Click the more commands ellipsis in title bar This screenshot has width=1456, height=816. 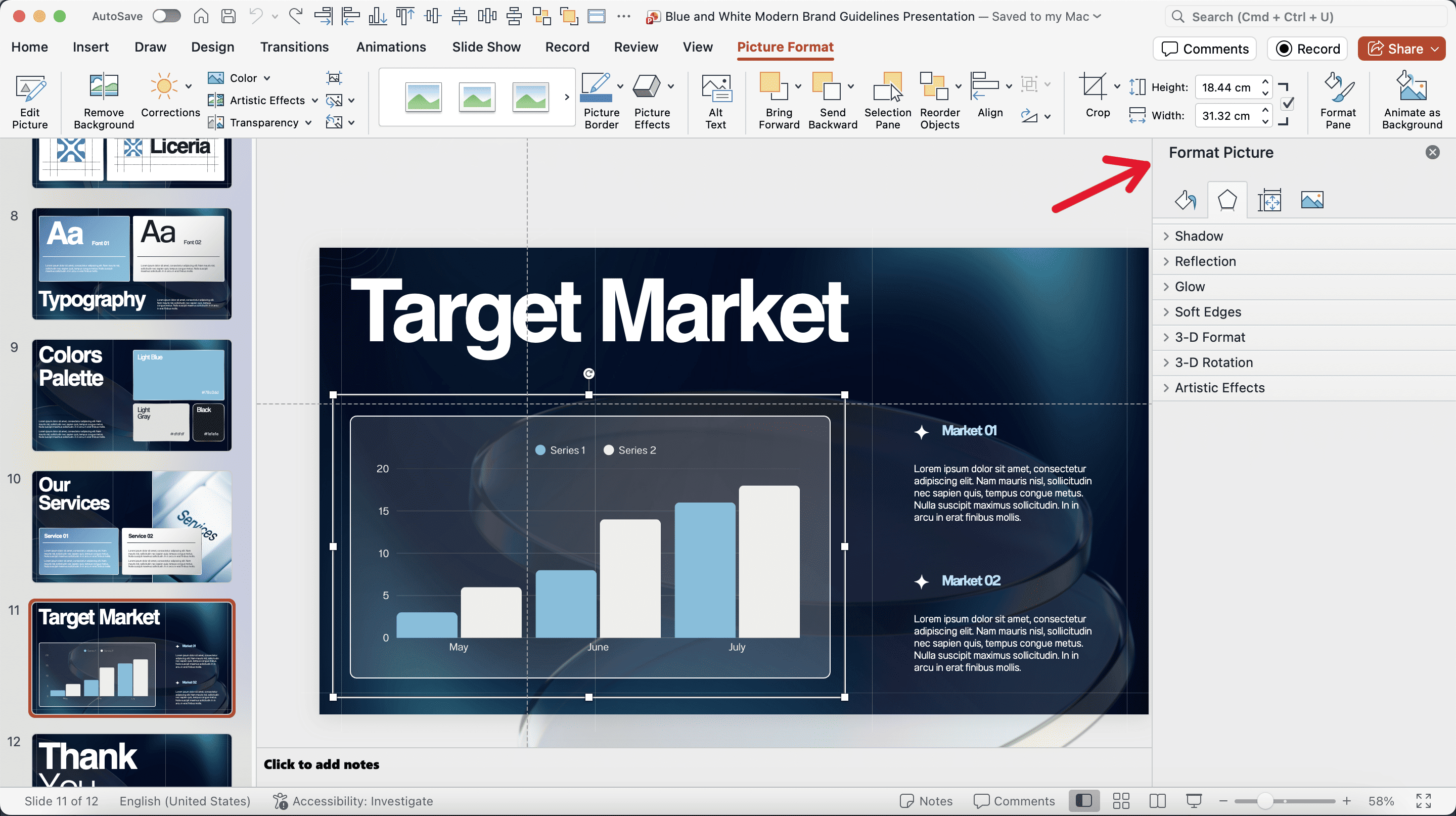pos(623,16)
